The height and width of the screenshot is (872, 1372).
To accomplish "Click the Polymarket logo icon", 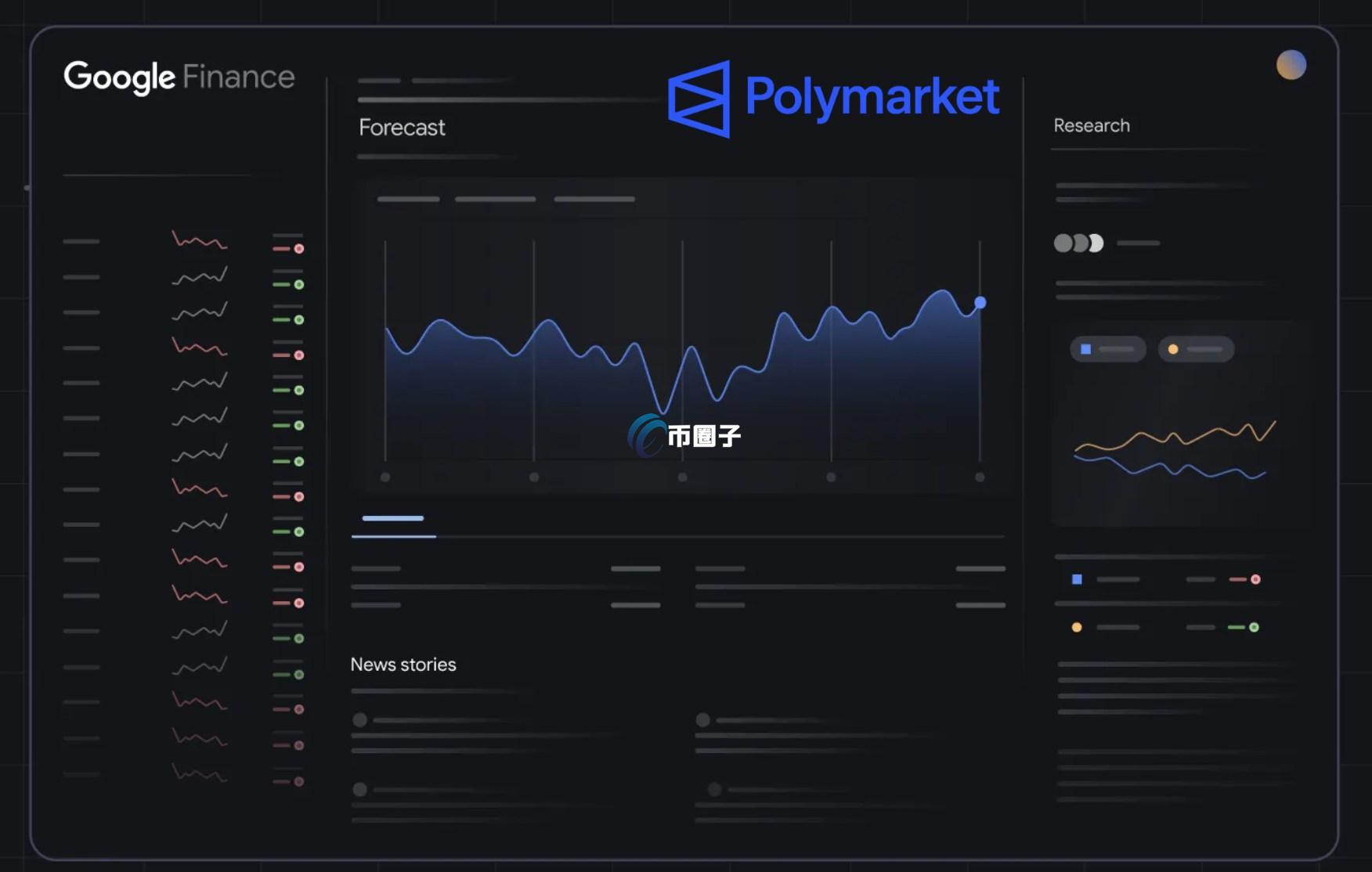I will (701, 97).
